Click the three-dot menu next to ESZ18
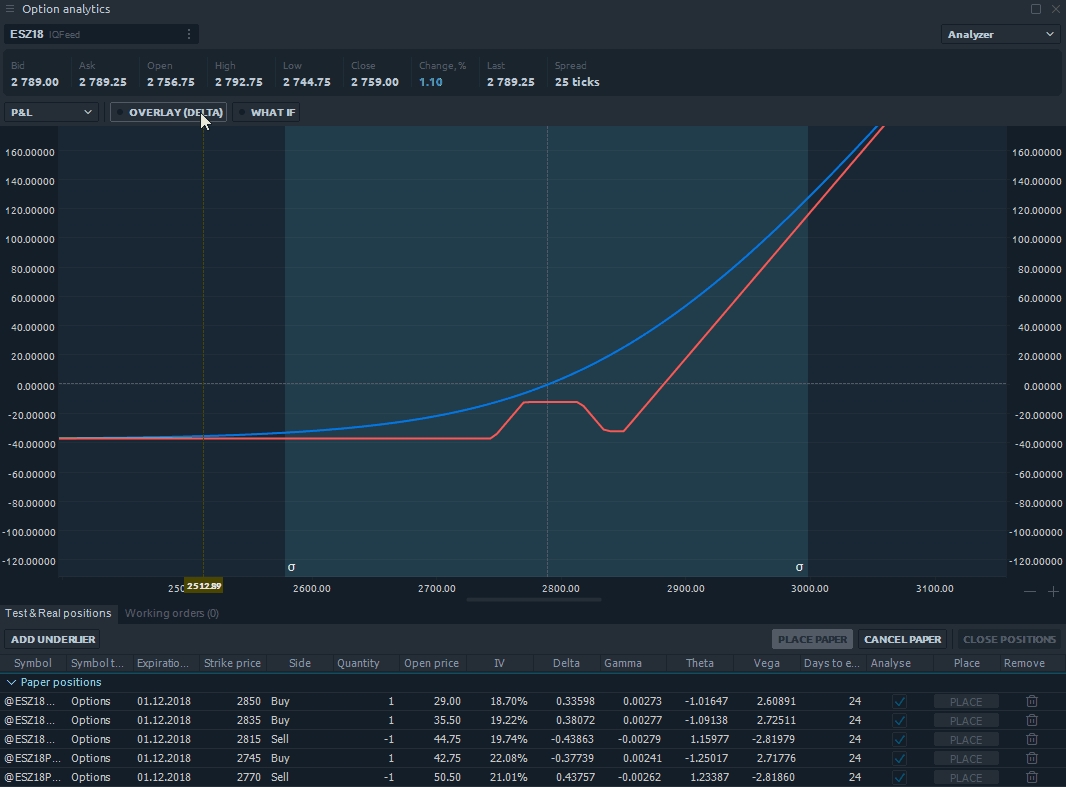The image size is (1066, 787). click(188, 34)
